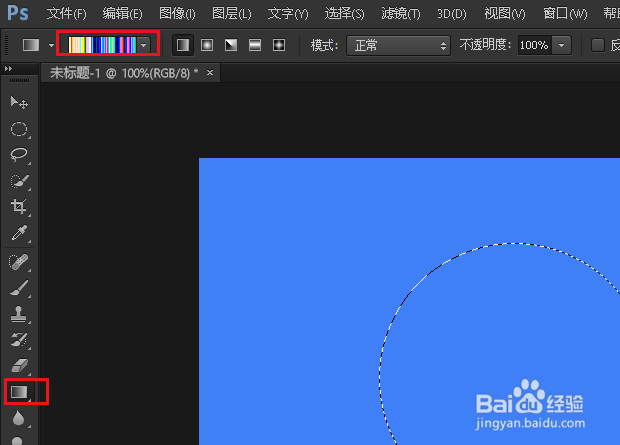The width and height of the screenshot is (620, 445).
Task: Open the 选择(S) menu
Action: 344,14
